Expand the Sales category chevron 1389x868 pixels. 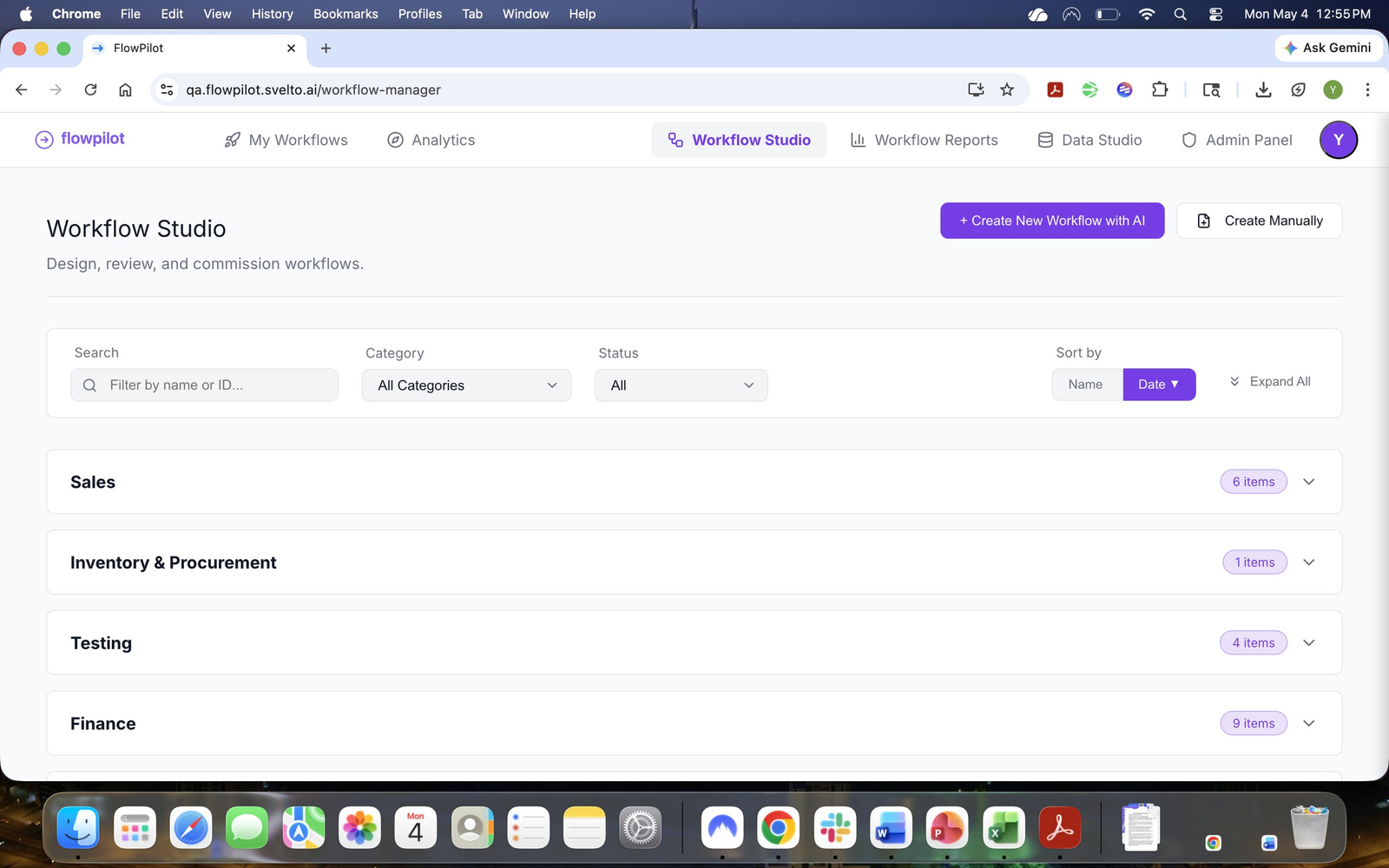tap(1309, 482)
